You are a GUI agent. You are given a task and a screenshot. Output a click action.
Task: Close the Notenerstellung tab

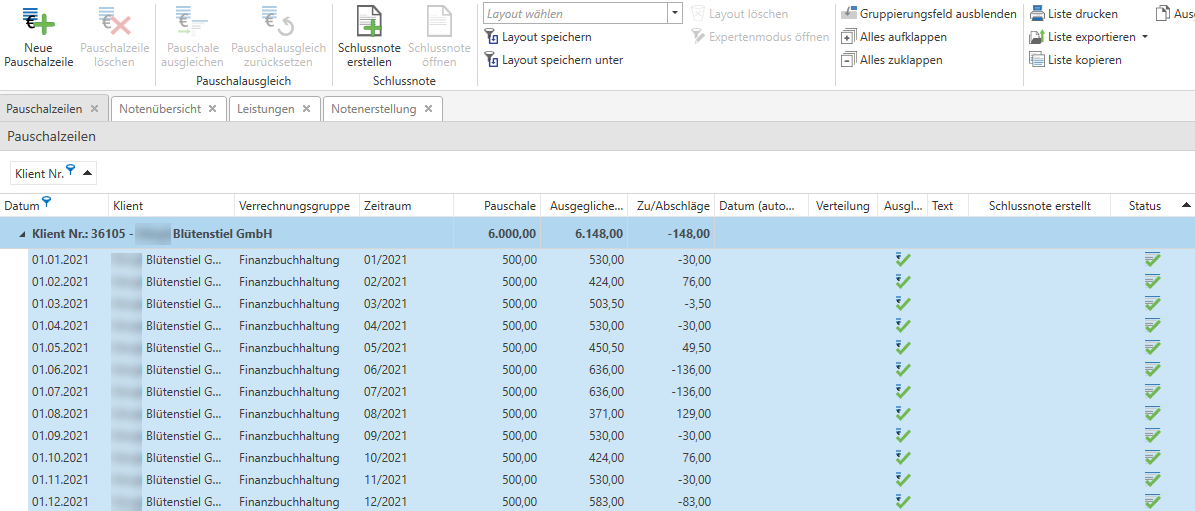pos(429,109)
